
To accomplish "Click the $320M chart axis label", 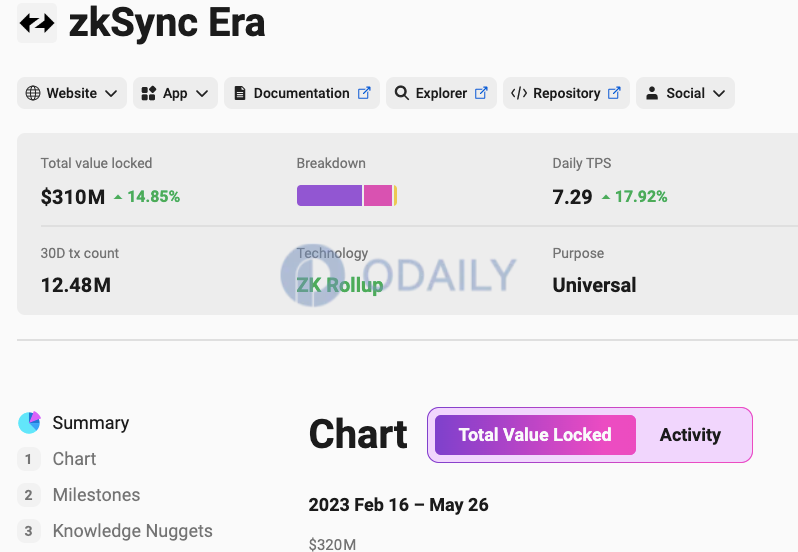I will [332, 544].
